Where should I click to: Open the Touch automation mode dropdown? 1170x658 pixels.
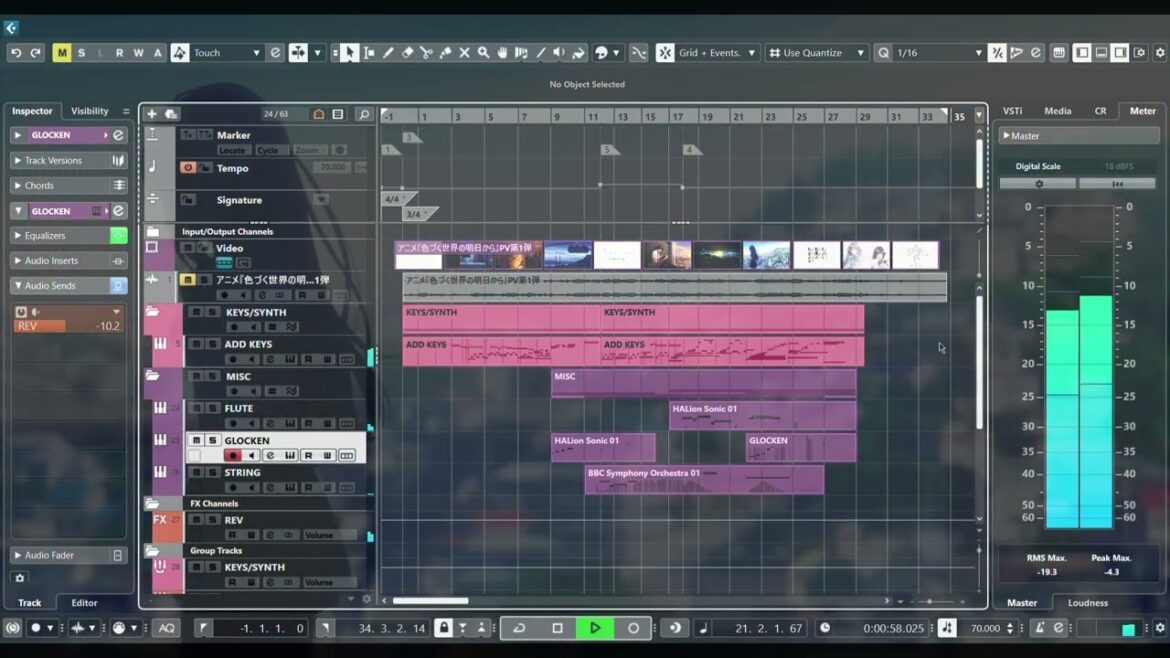pyautogui.click(x=226, y=53)
